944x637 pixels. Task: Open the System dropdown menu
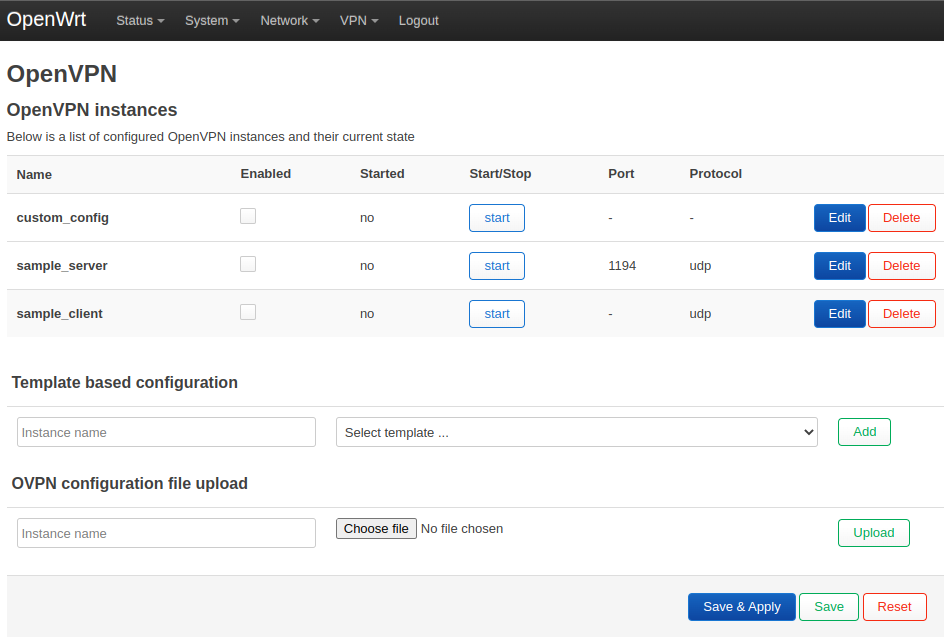tap(212, 20)
